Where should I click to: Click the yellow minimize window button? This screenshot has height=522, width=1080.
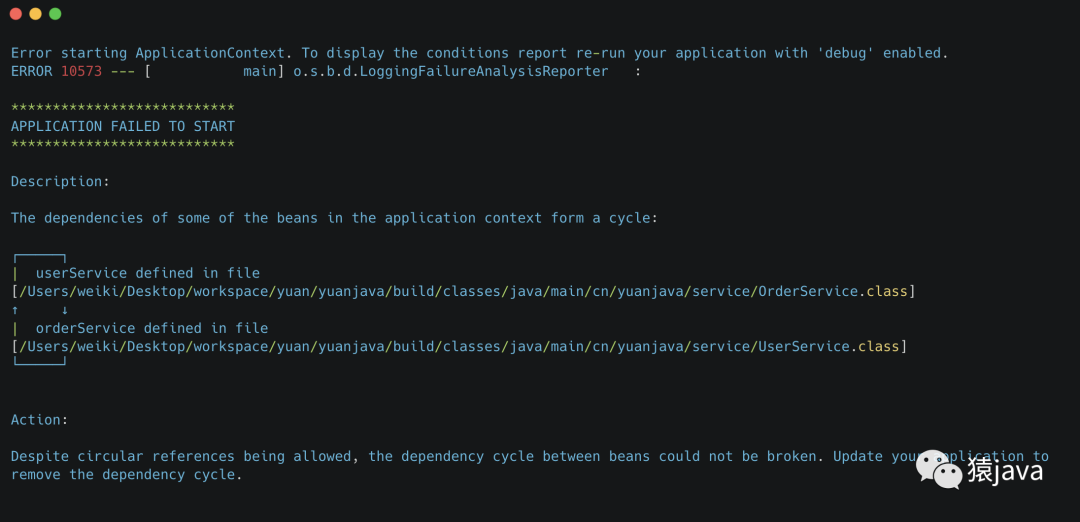click(x=35, y=14)
